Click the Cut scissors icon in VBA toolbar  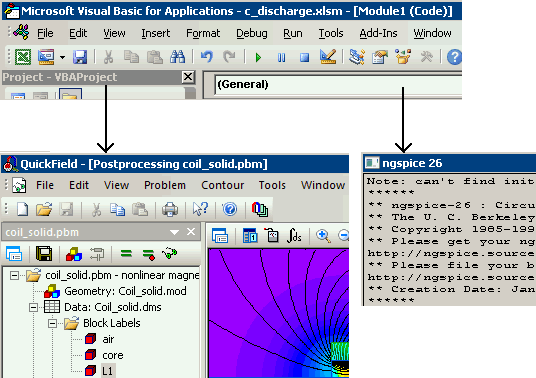click(x=108, y=57)
